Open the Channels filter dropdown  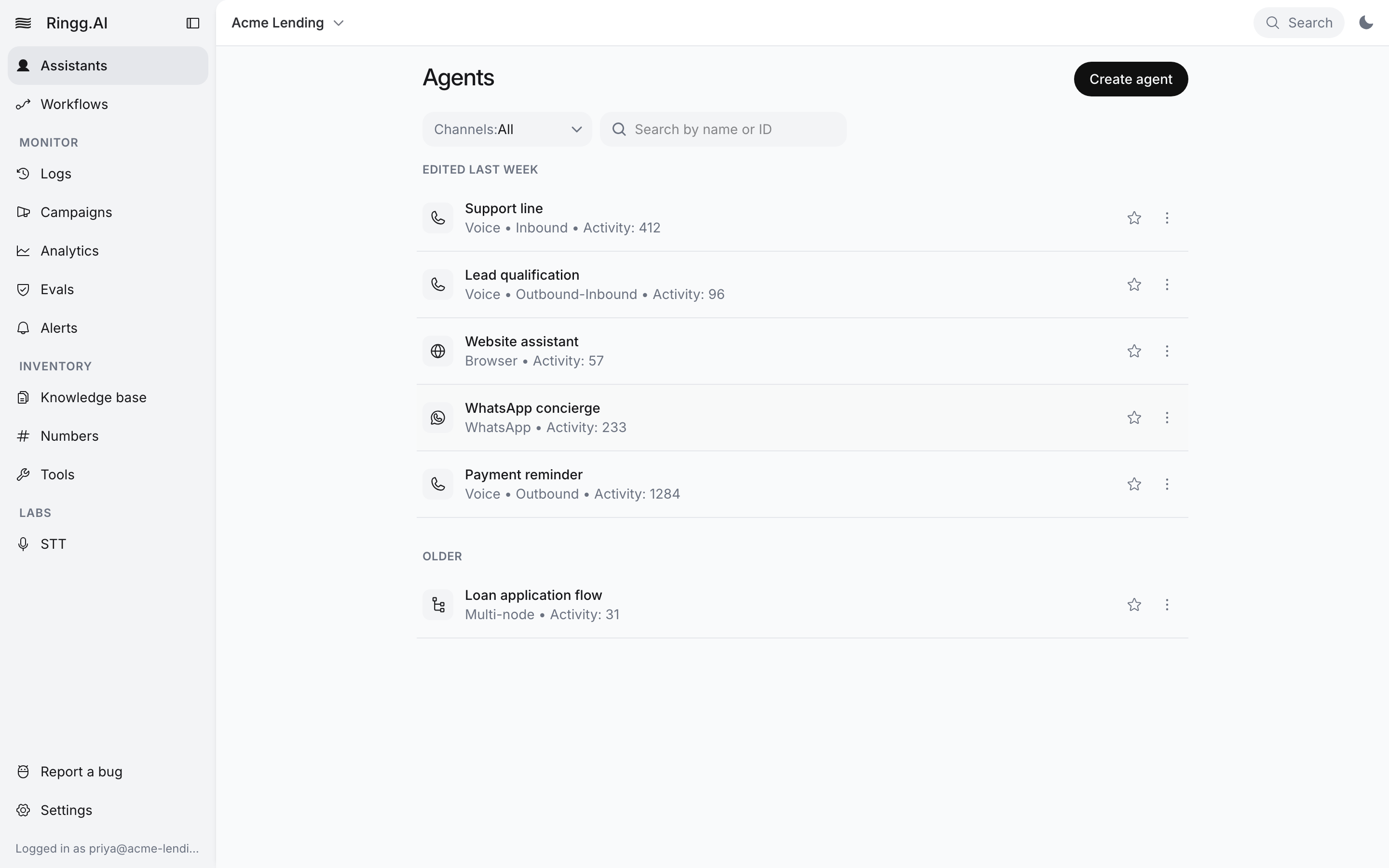coord(507,129)
